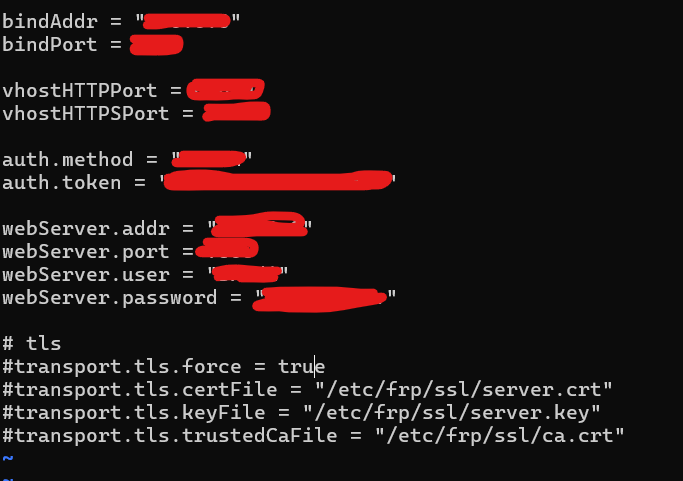
Task: Place cursor on the webServer.addr key
Action: click(x=86, y=229)
